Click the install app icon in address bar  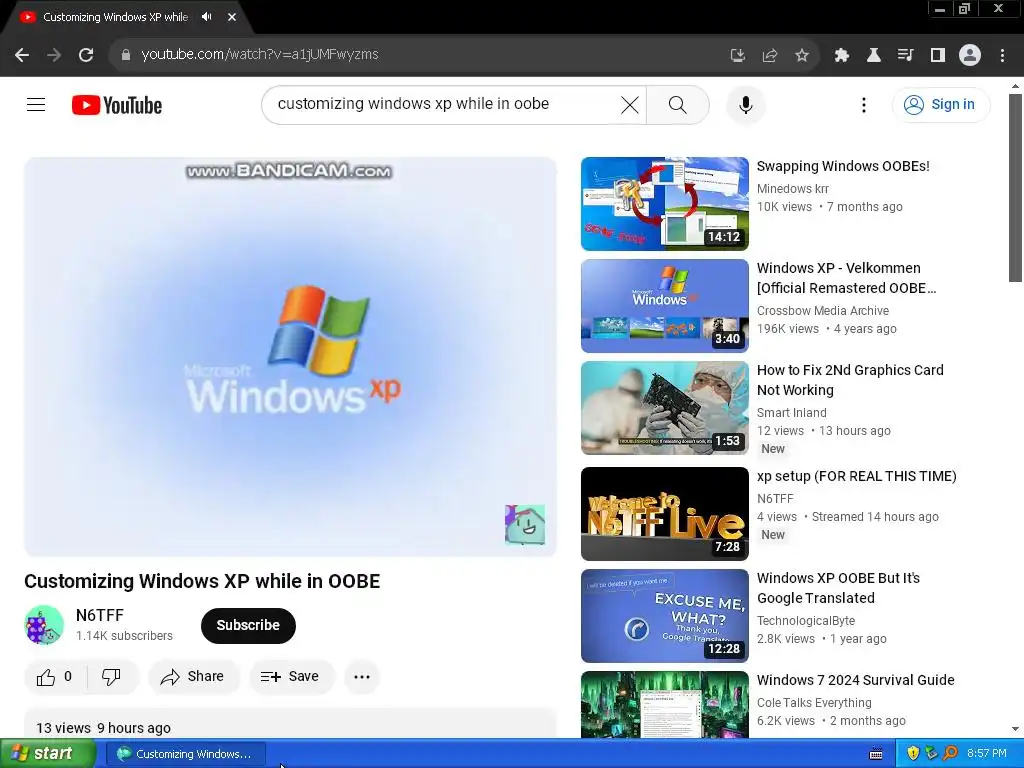click(x=737, y=56)
